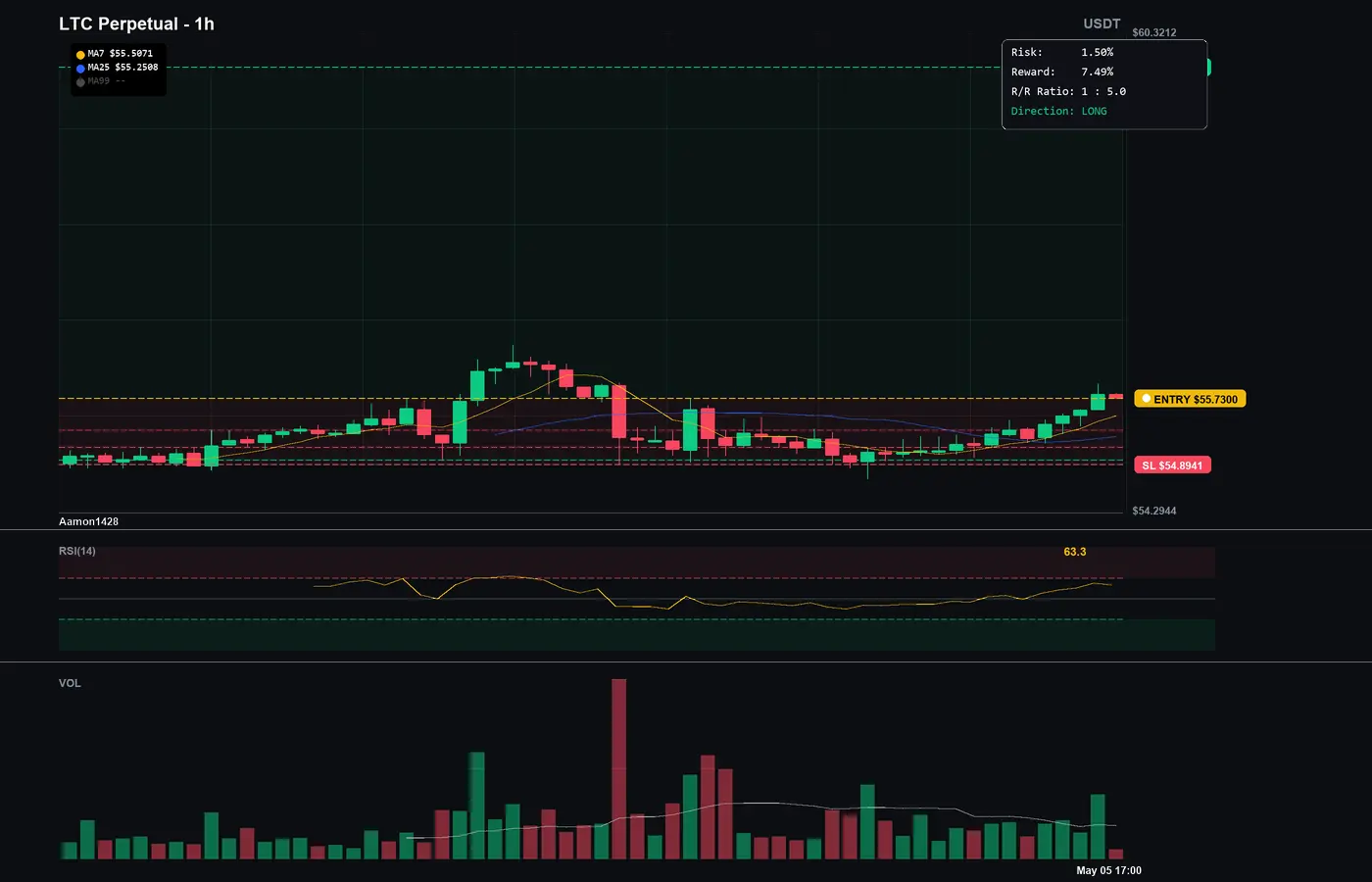Click the last green candle before entry
This screenshot has width=1372, height=882.
click(1099, 397)
